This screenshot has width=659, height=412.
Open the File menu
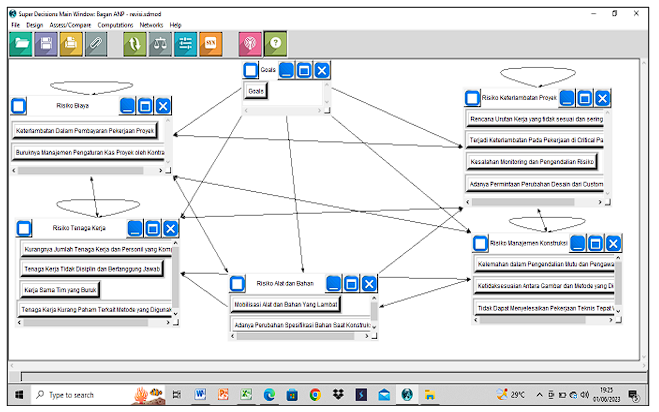point(16,25)
